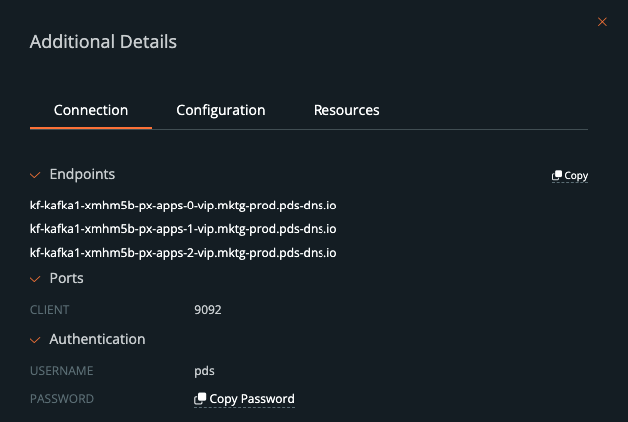The height and width of the screenshot is (422, 628).
Task: Switch to the Connection tab
Action: (x=91, y=110)
